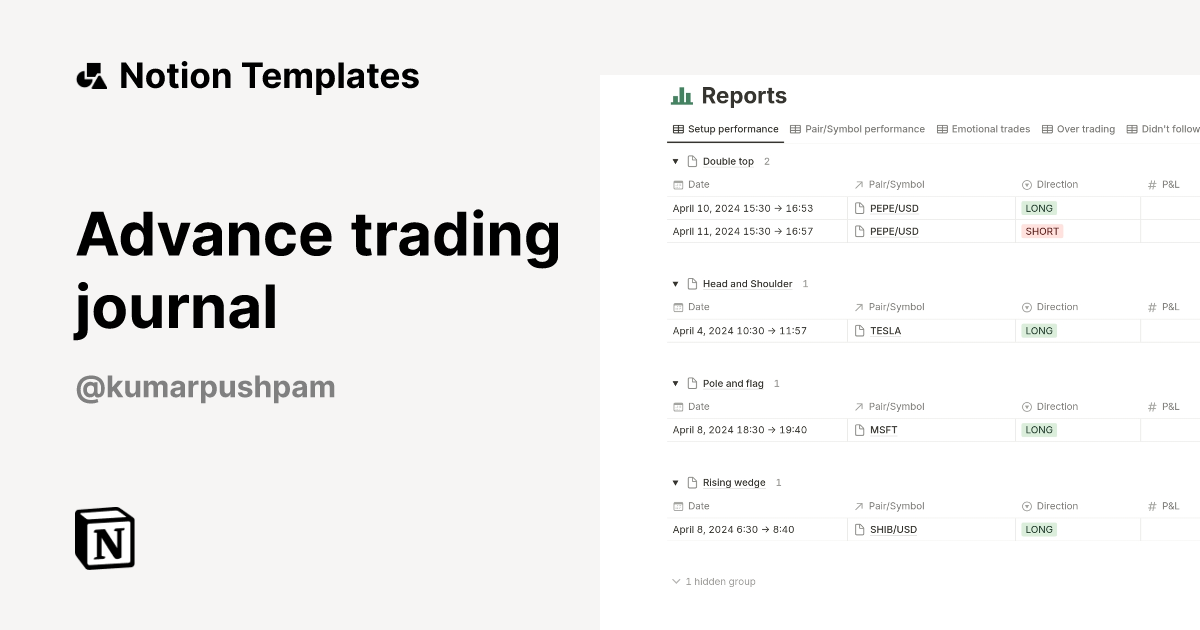Select the Setup performance tab
Image resolution: width=1200 pixels, height=630 pixels.
tap(726, 128)
